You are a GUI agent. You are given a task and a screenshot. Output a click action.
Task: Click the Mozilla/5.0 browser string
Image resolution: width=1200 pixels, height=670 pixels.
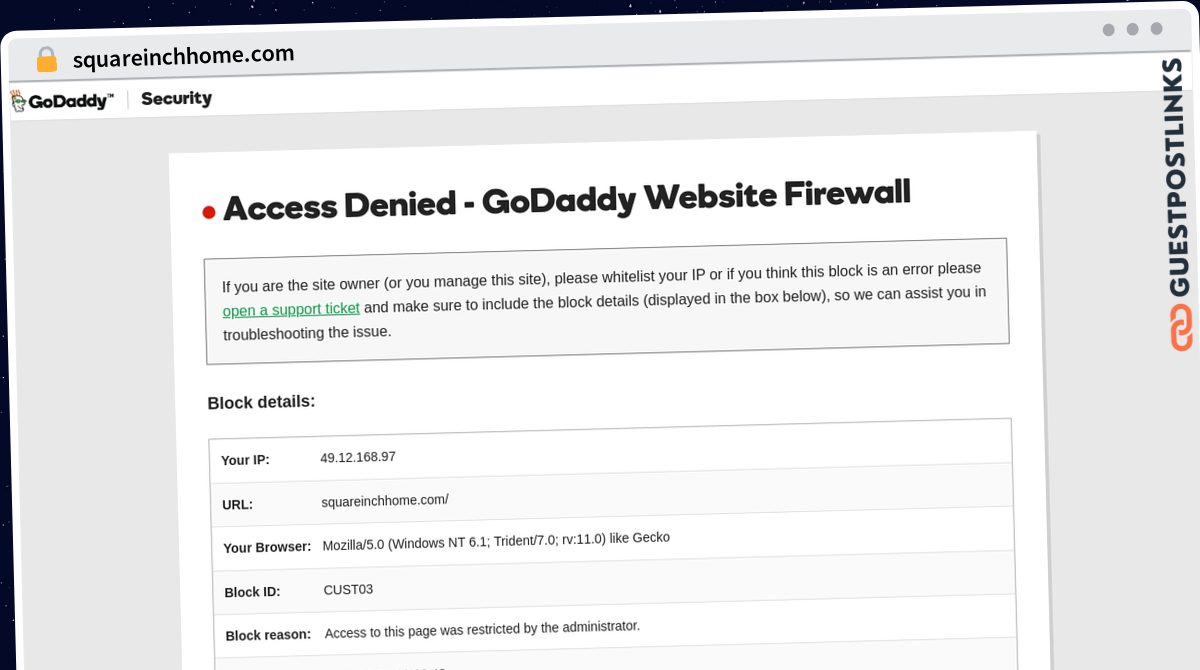click(x=496, y=542)
